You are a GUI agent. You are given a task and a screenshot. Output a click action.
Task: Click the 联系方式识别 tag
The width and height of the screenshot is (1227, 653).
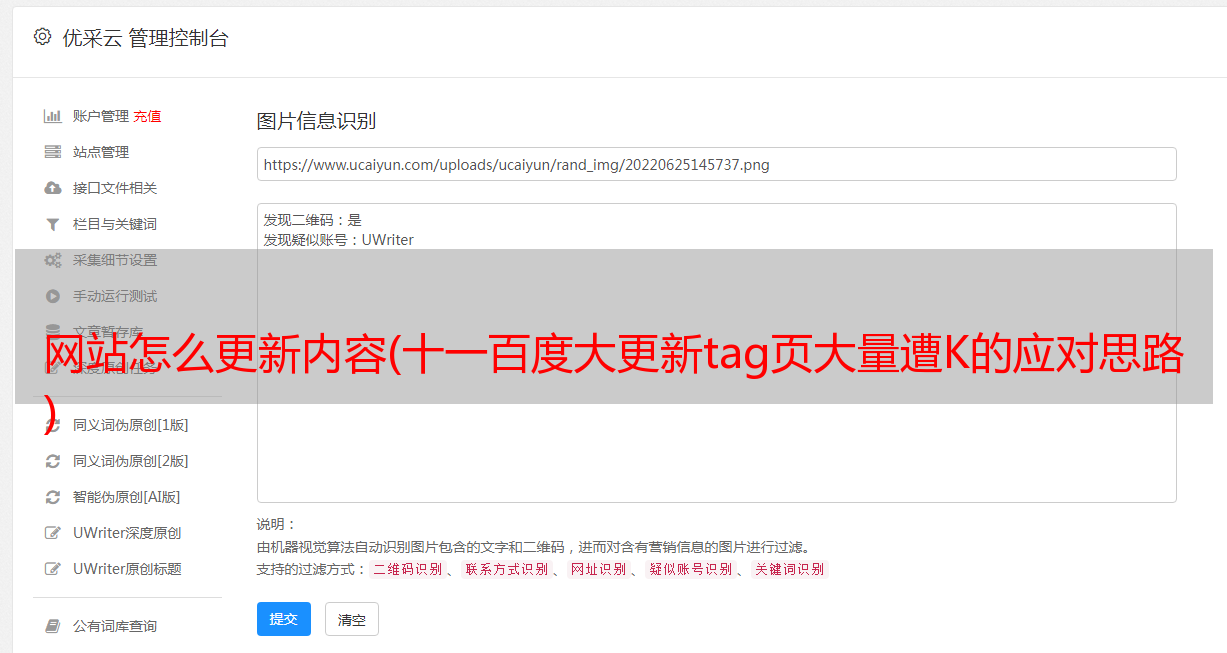[506, 570]
